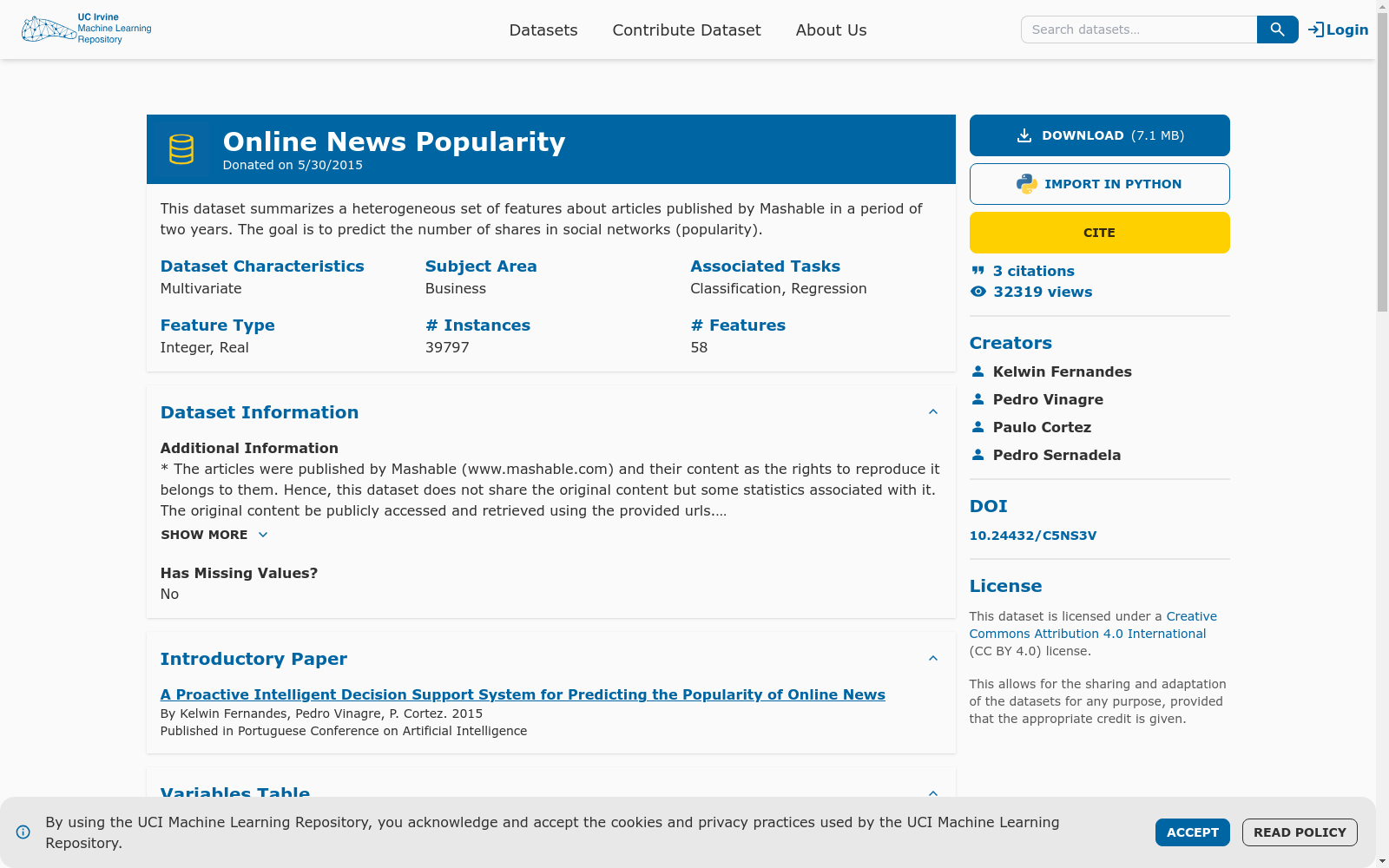This screenshot has width=1389, height=868.
Task: Collapse the Introductory Paper section
Action: 933,659
